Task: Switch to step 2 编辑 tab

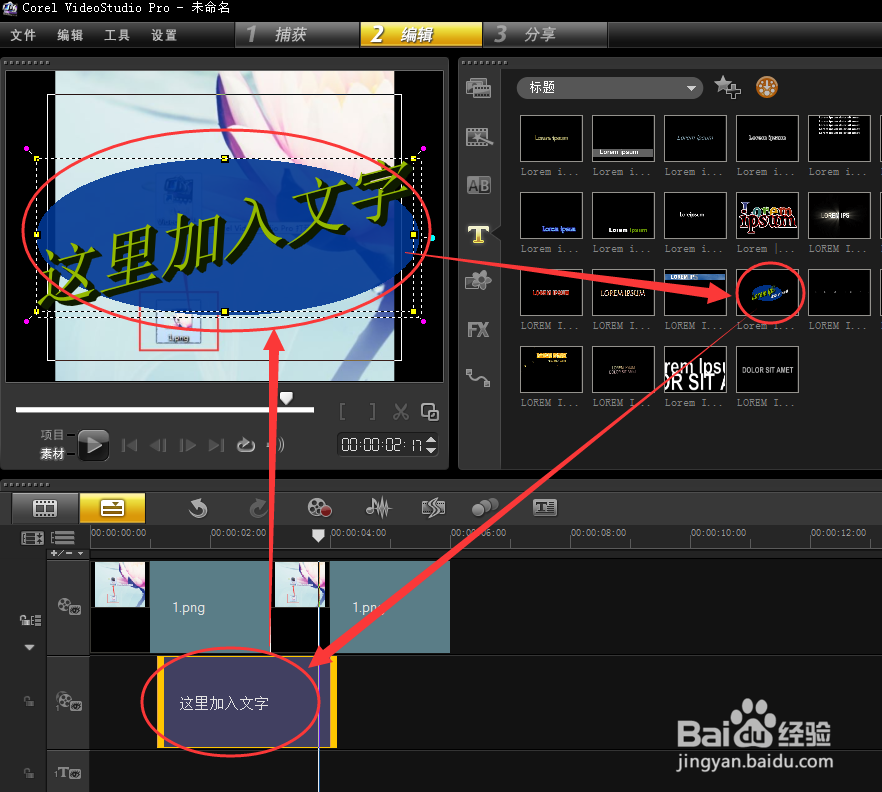Action: click(x=421, y=35)
